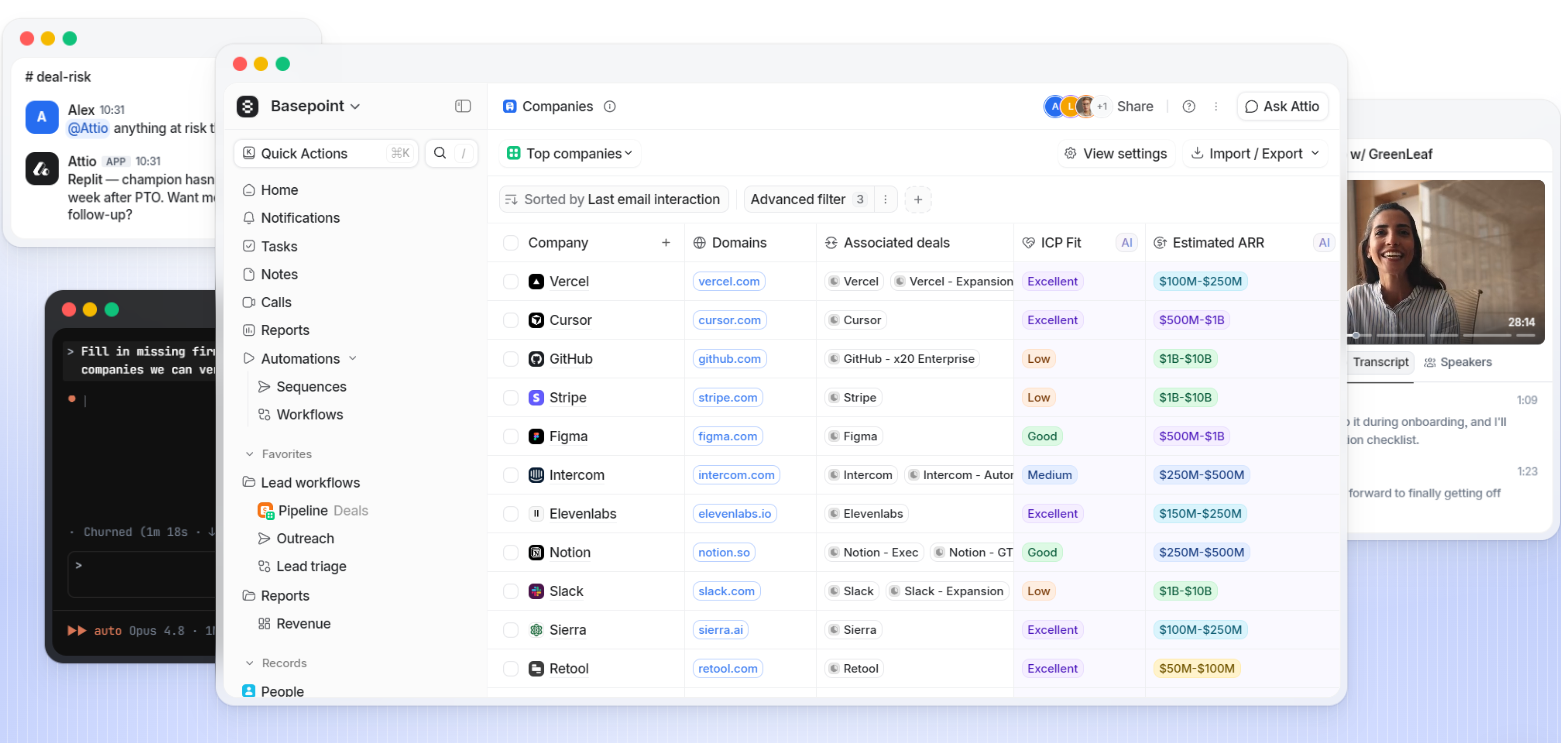This screenshot has width=1561, height=743.
Task: Toggle the sidebar collapse icon
Action: point(463,106)
